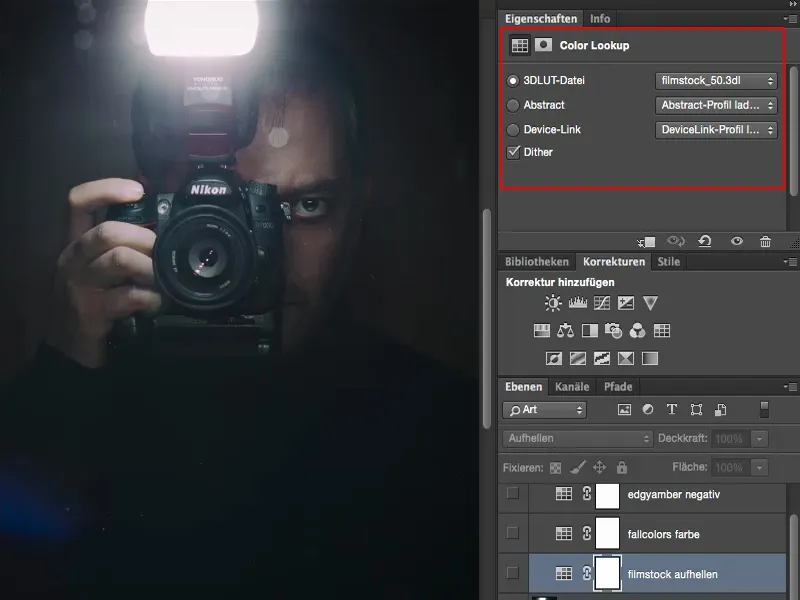Select the layer mask icon in Eigenschaften
Image resolution: width=800 pixels, height=600 pixels.
point(543,45)
